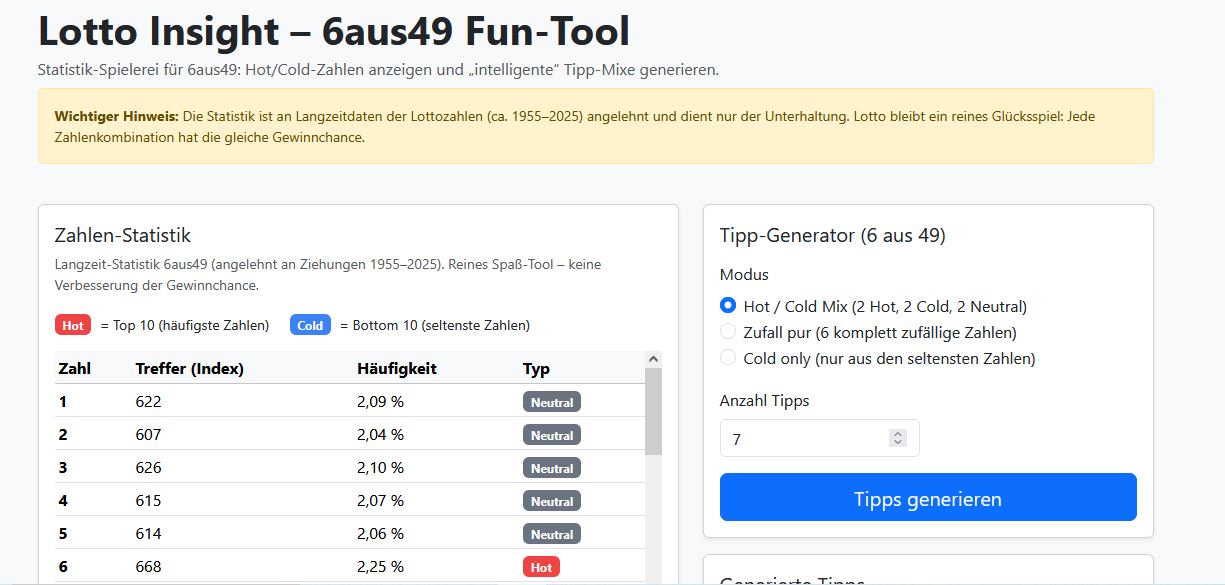This screenshot has height=585, width=1225.
Task: Select the Hot / Cold Mix mode
Action: point(728,306)
